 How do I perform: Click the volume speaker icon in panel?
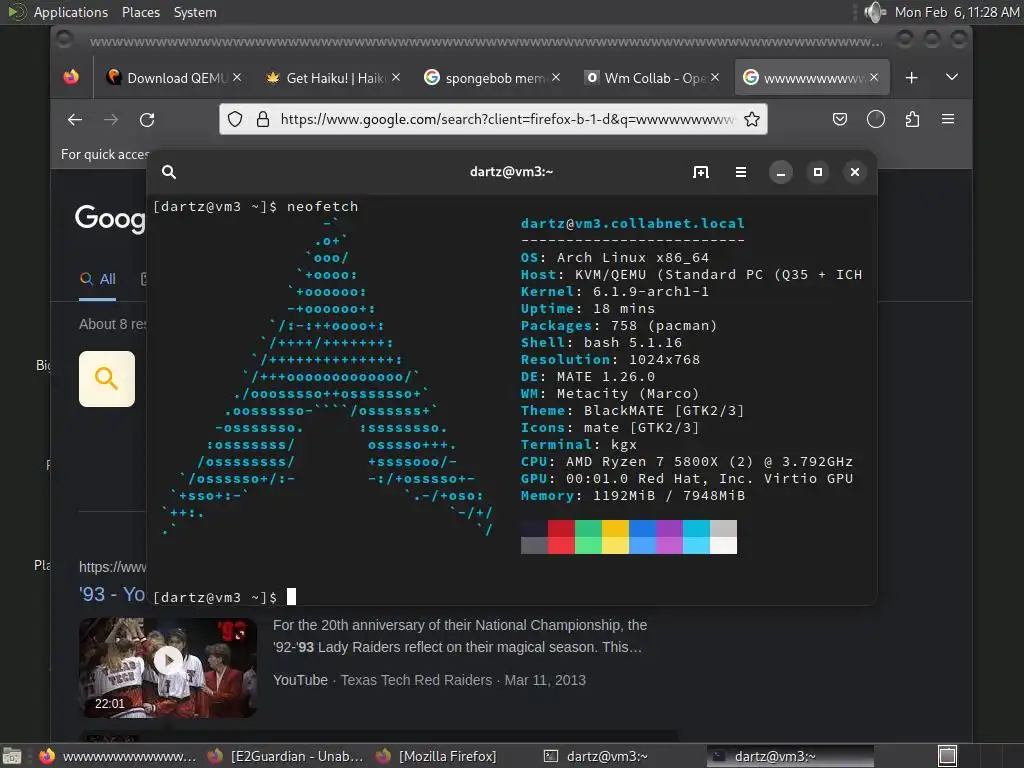[874, 12]
